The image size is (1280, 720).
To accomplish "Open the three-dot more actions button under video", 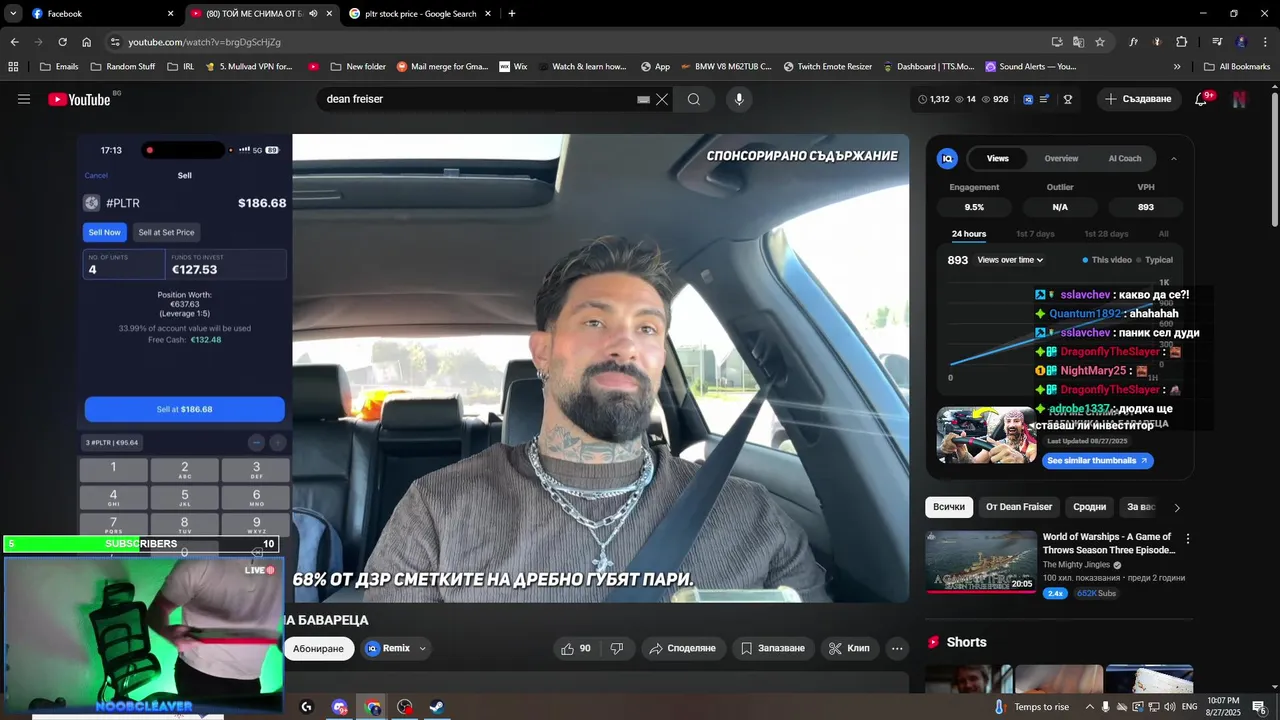I will click(x=897, y=648).
